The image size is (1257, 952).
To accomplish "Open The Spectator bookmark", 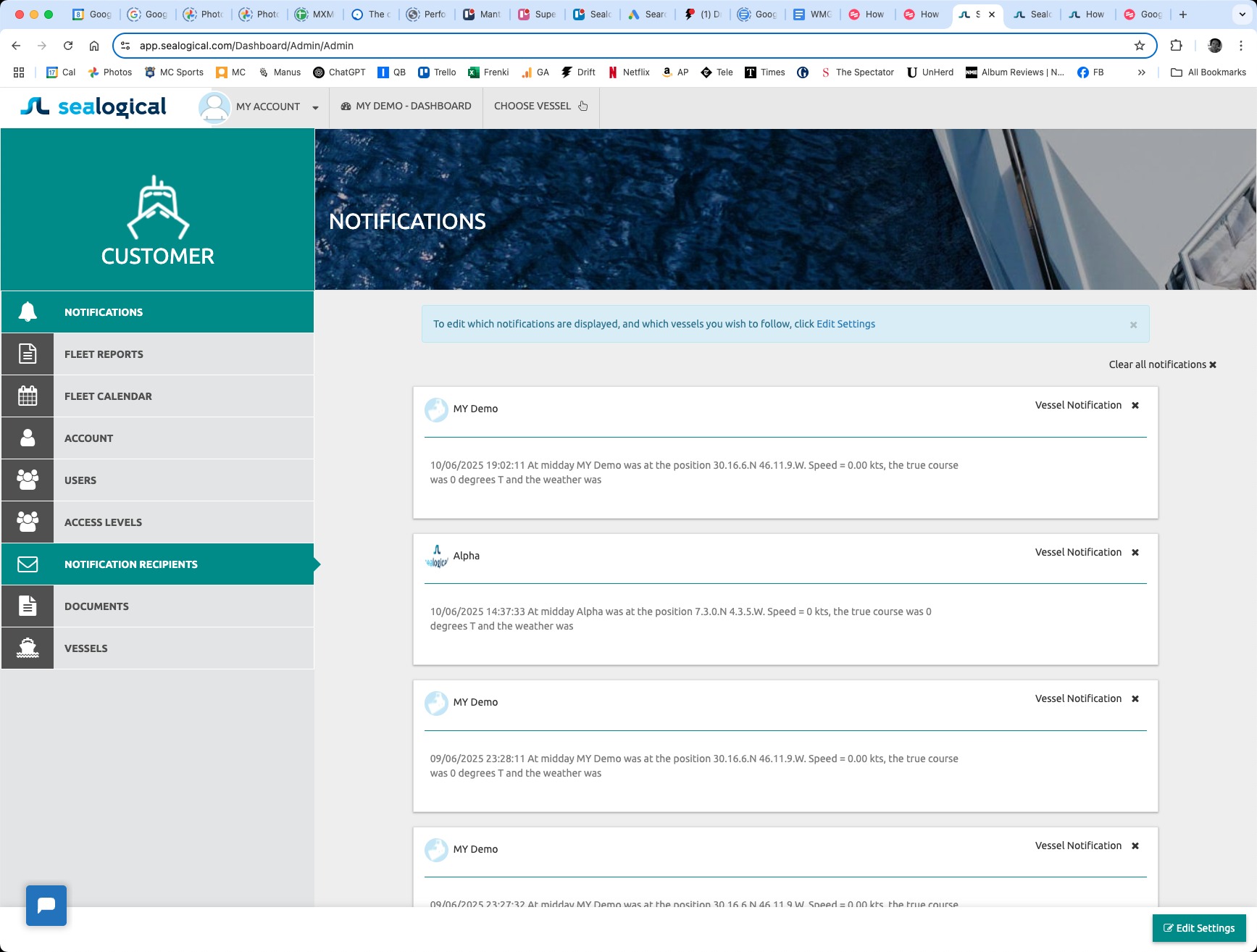I will (x=857, y=72).
